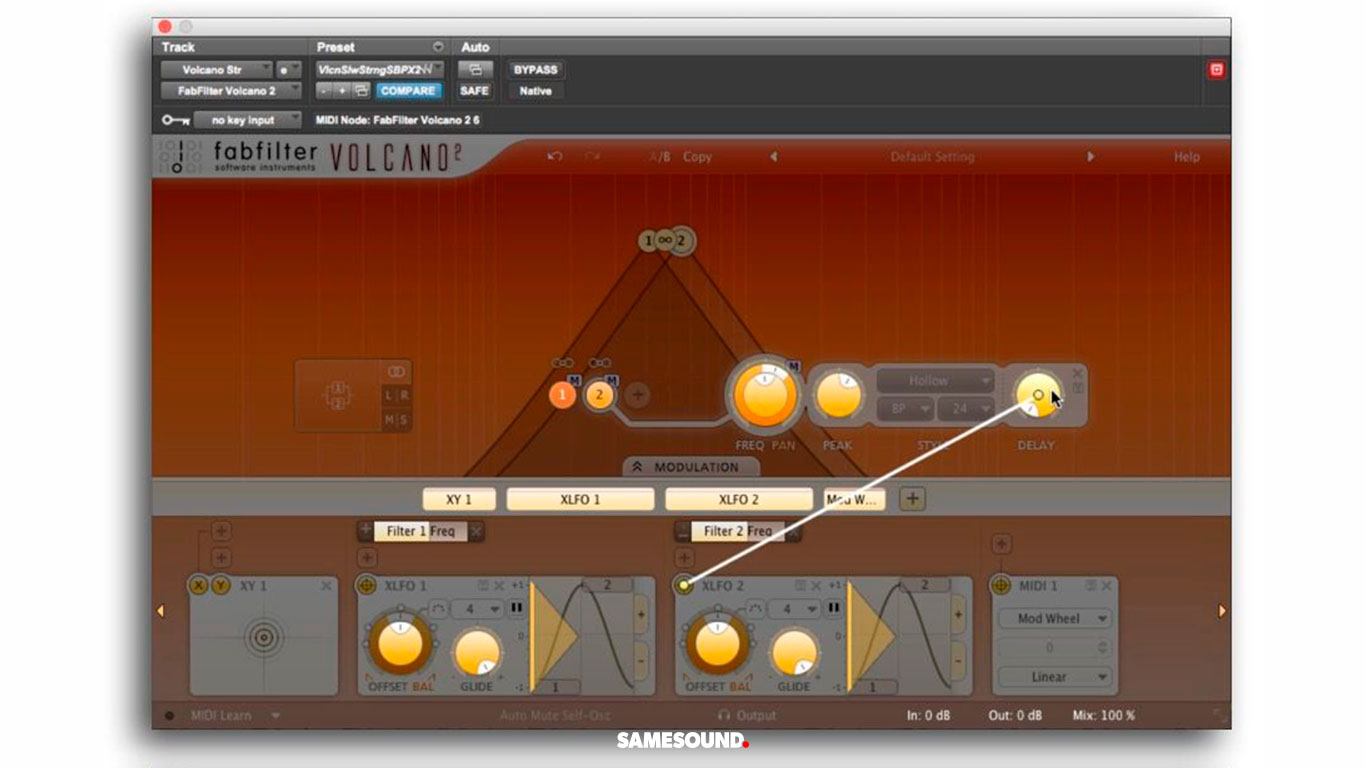Select the XLFO 2 source tab
This screenshot has height=768, width=1366.
pos(739,499)
